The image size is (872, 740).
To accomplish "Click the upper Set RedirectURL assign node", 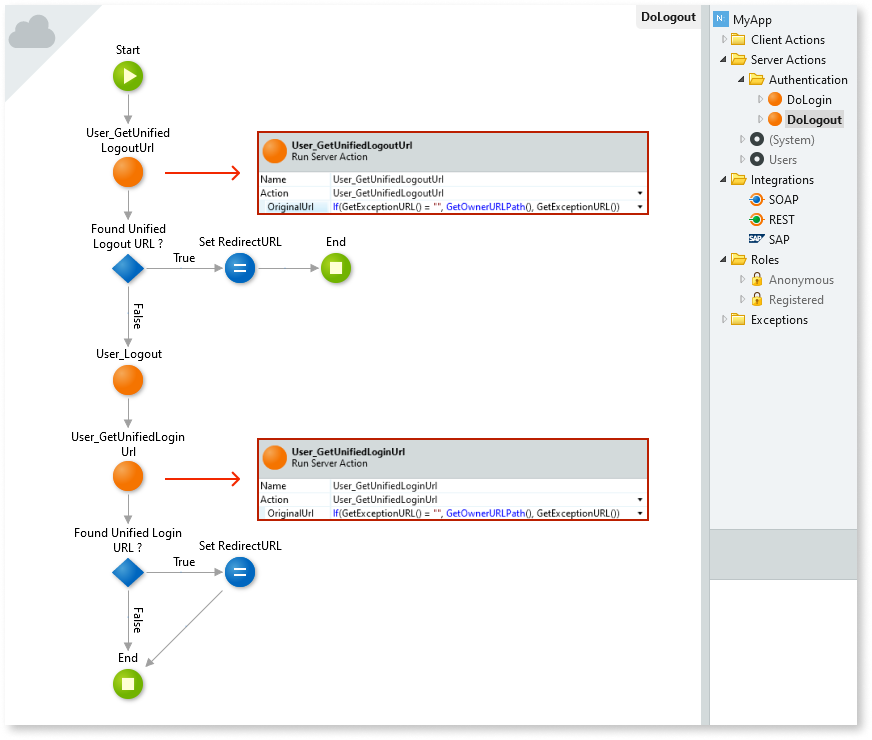I will pyautogui.click(x=240, y=268).
